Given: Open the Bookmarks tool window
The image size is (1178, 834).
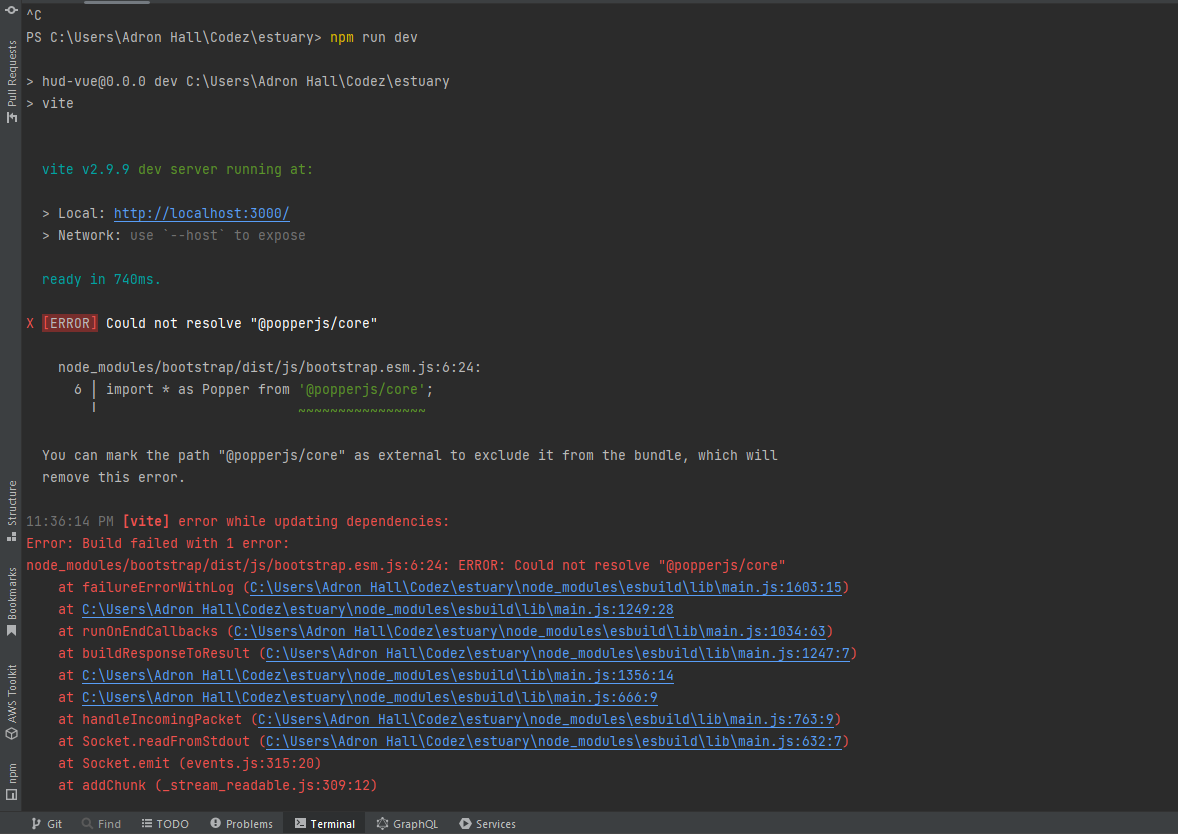Looking at the screenshot, I should click(x=11, y=601).
